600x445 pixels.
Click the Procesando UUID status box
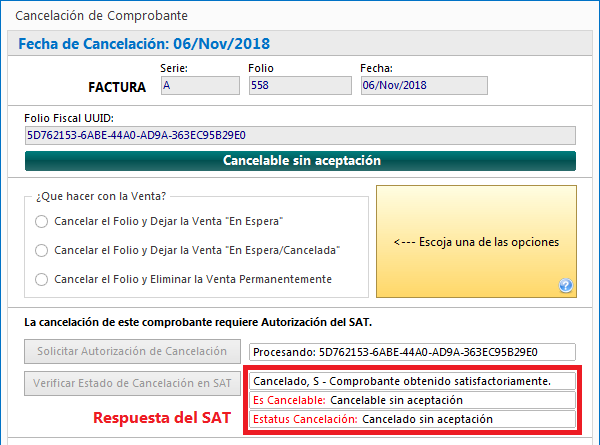tap(412, 352)
